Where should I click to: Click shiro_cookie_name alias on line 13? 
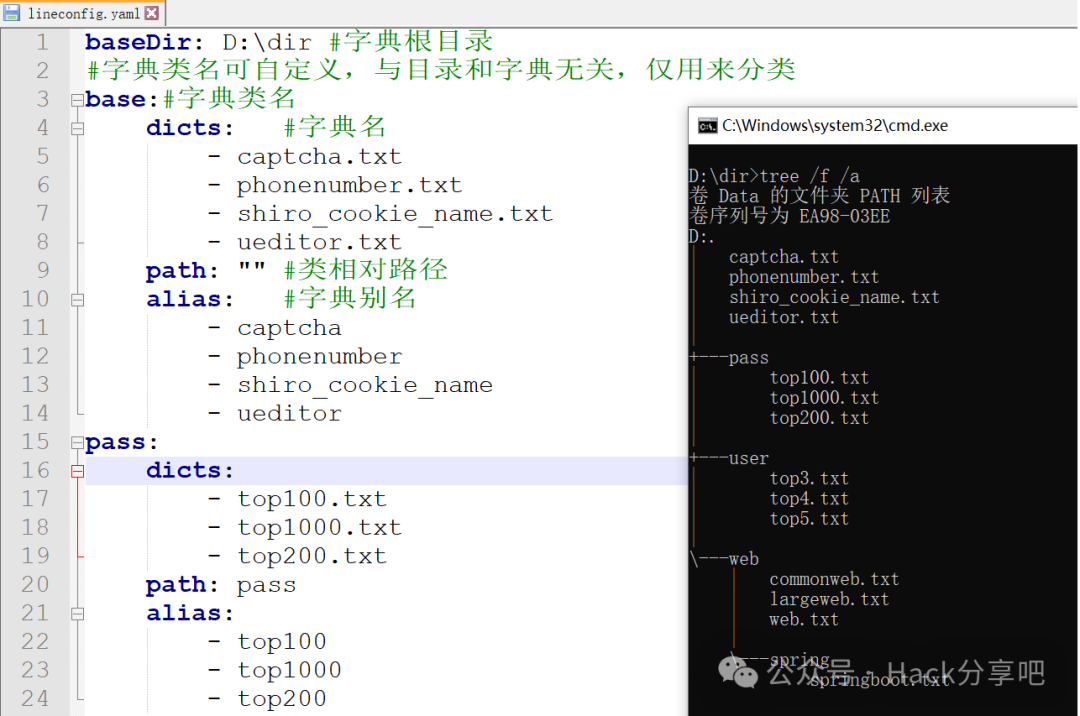[x=364, y=385]
